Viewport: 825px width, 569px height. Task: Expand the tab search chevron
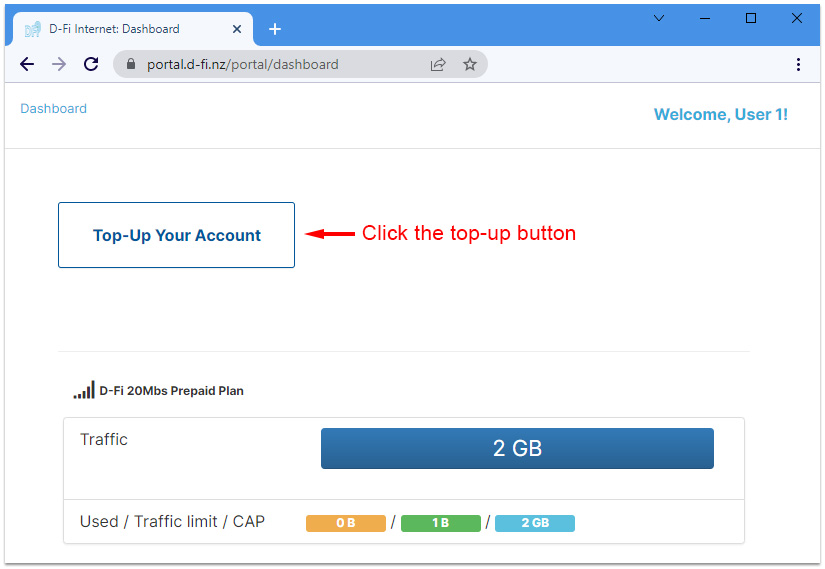pos(659,18)
